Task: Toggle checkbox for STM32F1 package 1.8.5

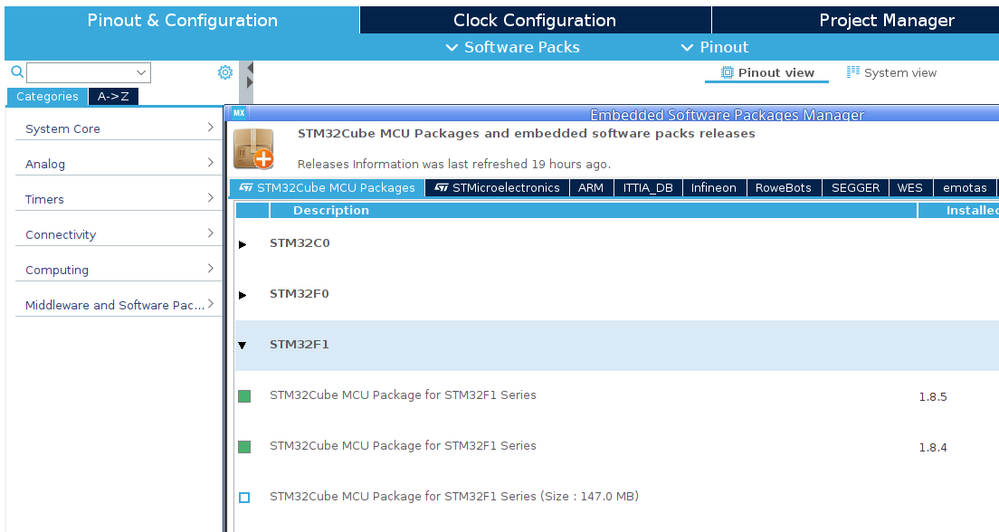Action: click(x=244, y=396)
